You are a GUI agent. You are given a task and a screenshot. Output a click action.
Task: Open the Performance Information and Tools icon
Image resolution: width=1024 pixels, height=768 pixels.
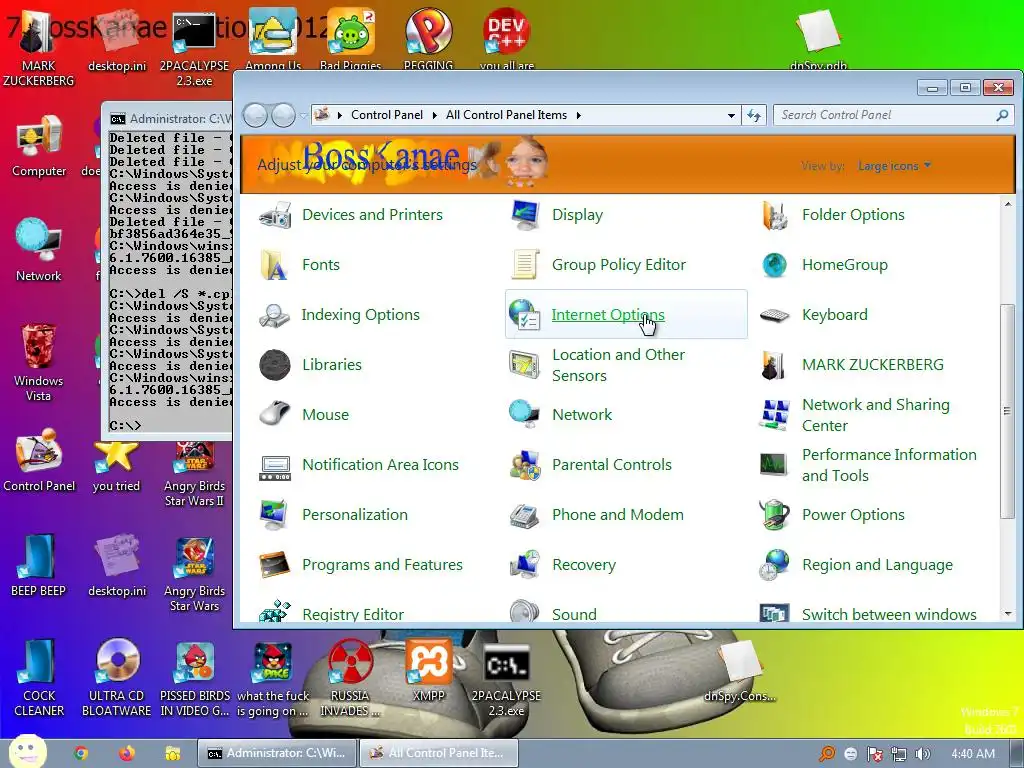(775, 465)
